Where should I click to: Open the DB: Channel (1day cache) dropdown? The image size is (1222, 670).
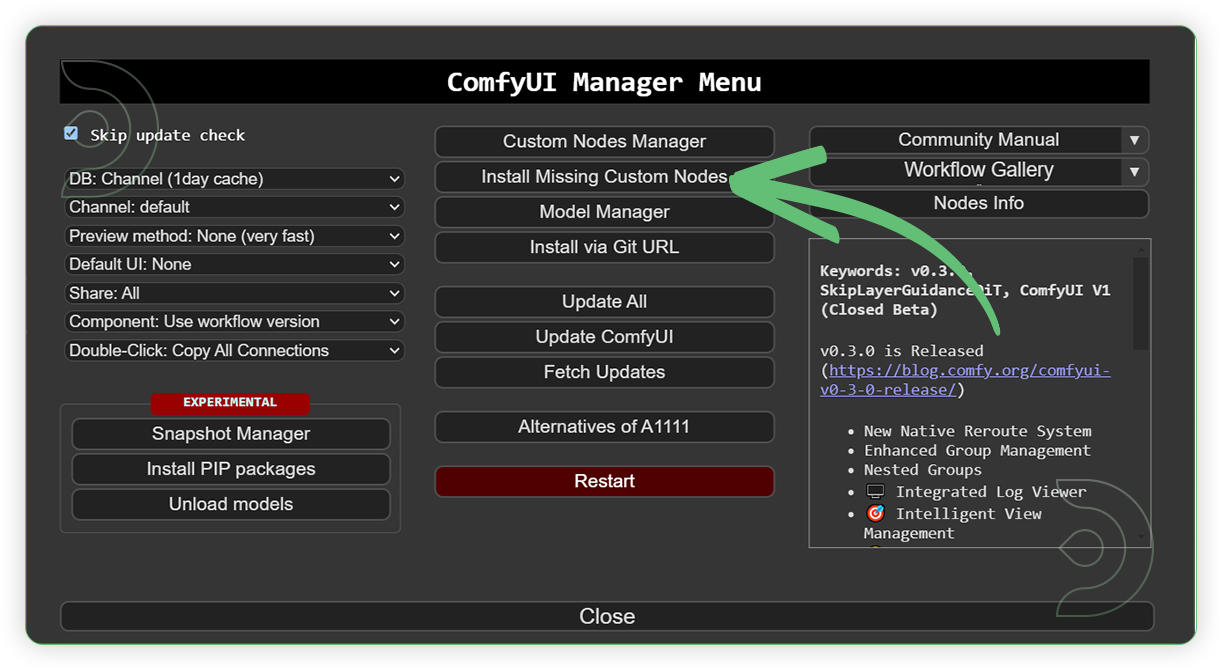(234, 178)
